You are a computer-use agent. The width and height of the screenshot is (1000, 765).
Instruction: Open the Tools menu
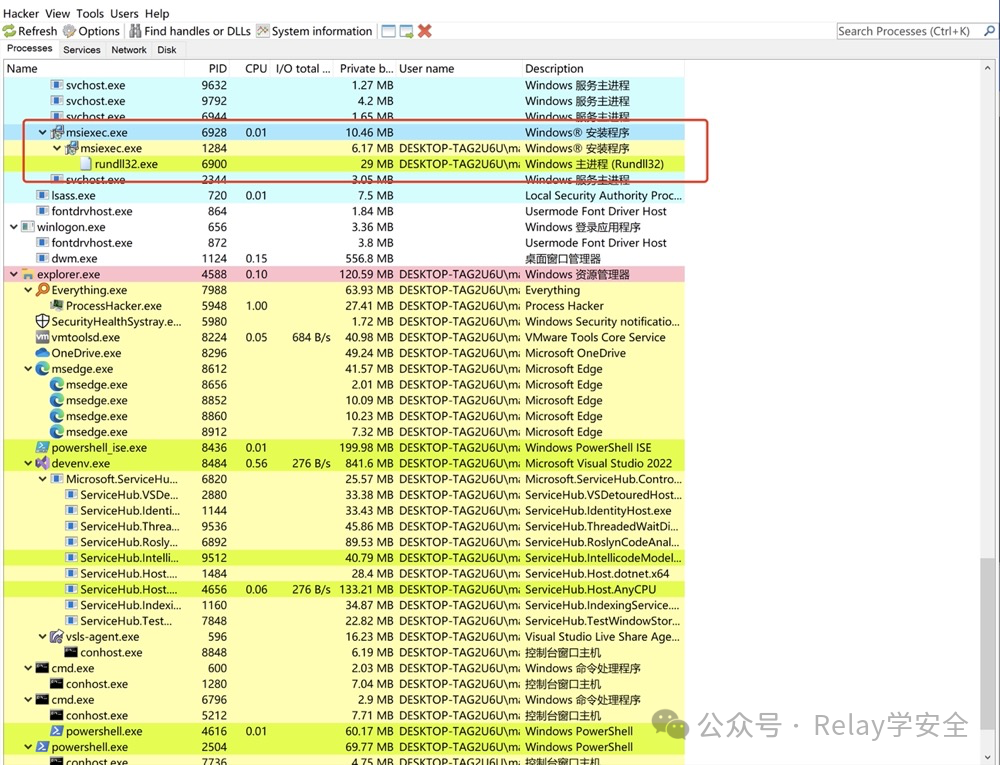click(90, 13)
